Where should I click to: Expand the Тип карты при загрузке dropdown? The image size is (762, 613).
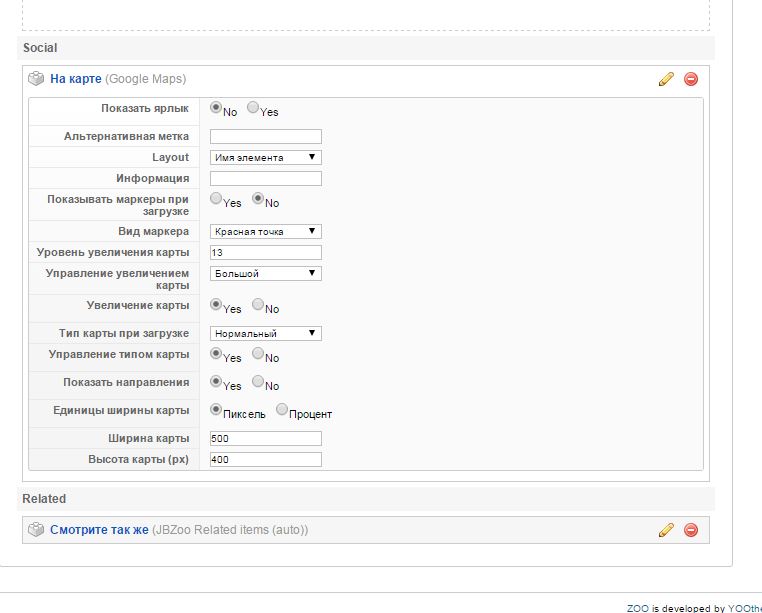pyautogui.click(x=265, y=333)
